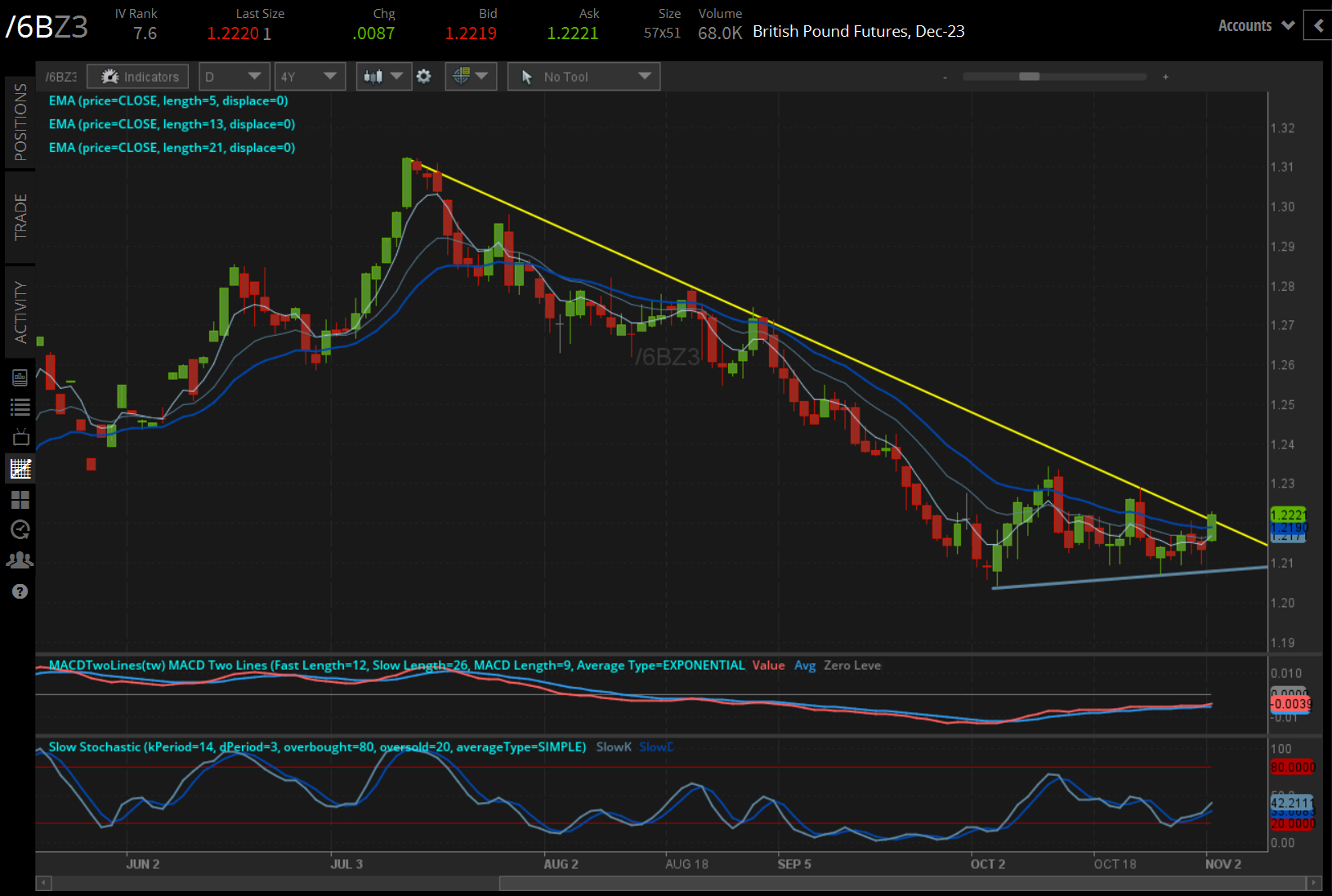Click the IV Rank value 7.6
The width and height of the screenshot is (1332, 896).
click(x=145, y=33)
